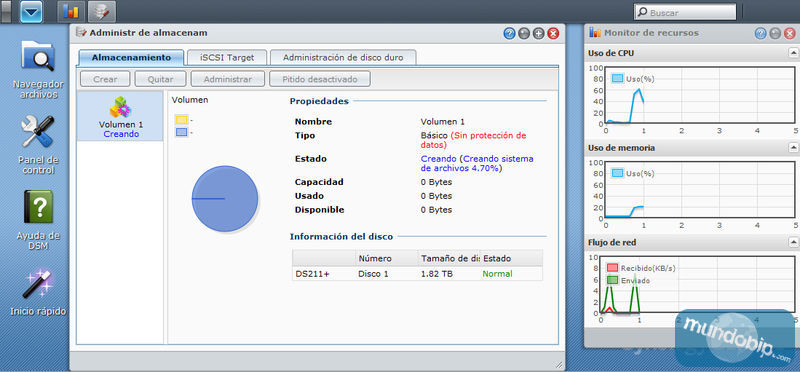The height and width of the screenshot is (372, 800).
Task: Collapse the Uso de memoria section
Action: click(x=793, y=147)
